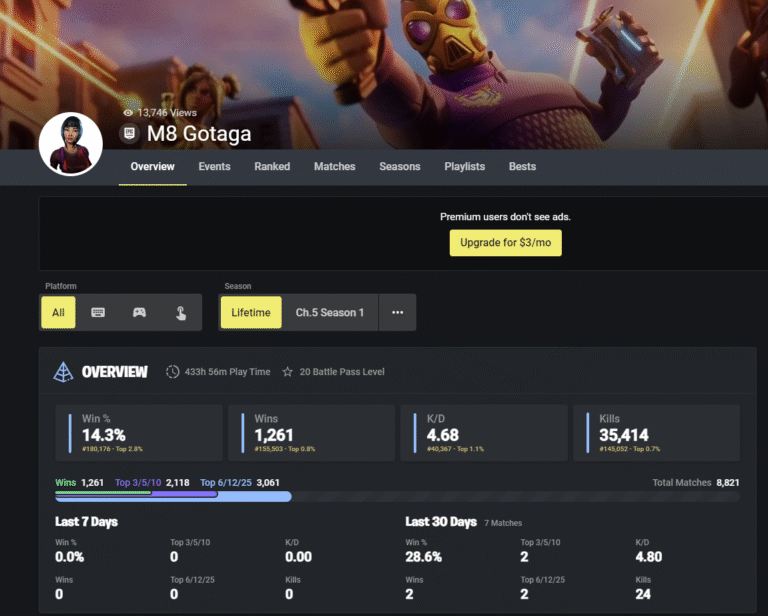The width and height of the screenshot is (768, 616).
Task: Click the Top 3/5/10 2,118 legend label
Action: click(152, 483)
